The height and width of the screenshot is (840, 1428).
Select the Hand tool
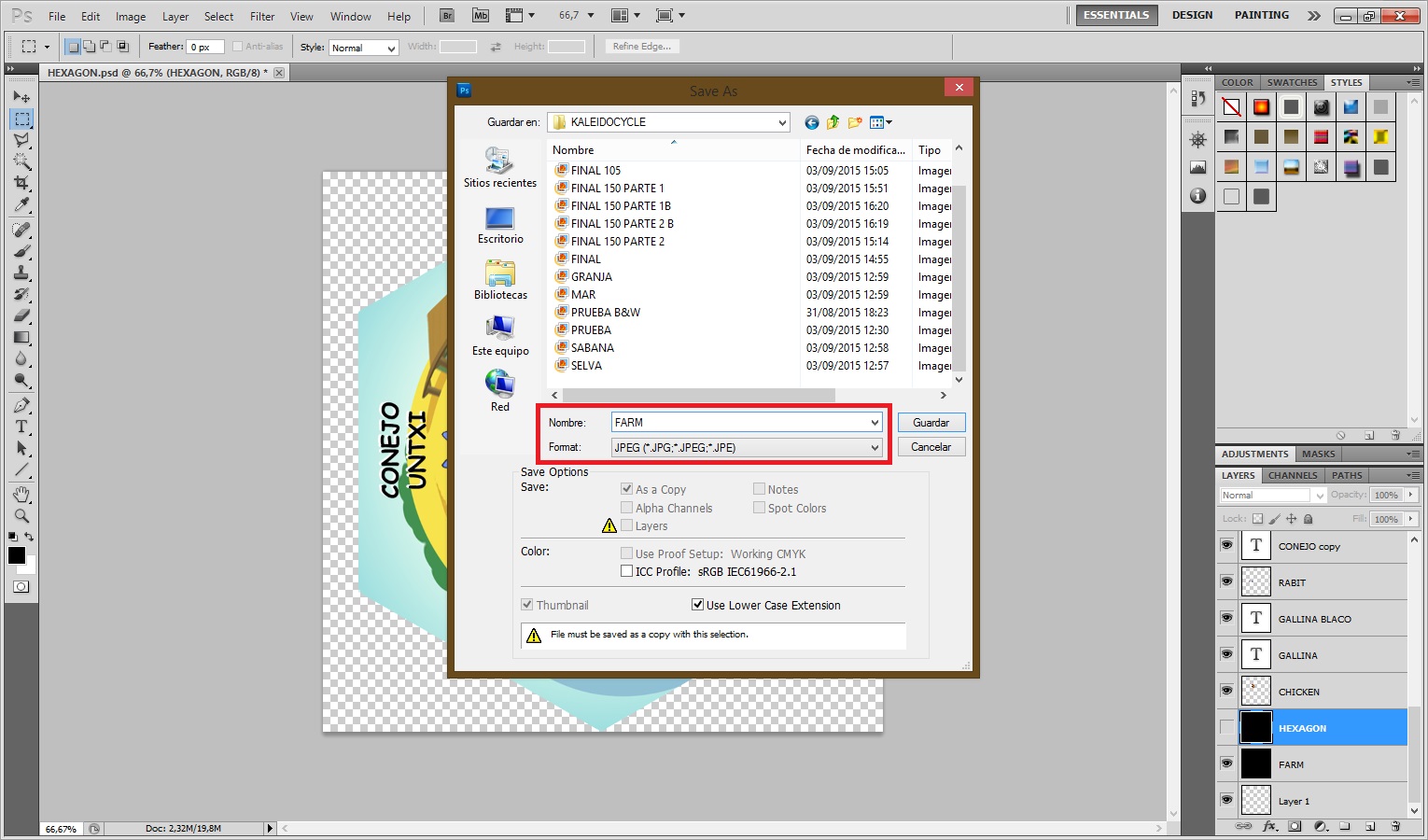coord(21,495)
